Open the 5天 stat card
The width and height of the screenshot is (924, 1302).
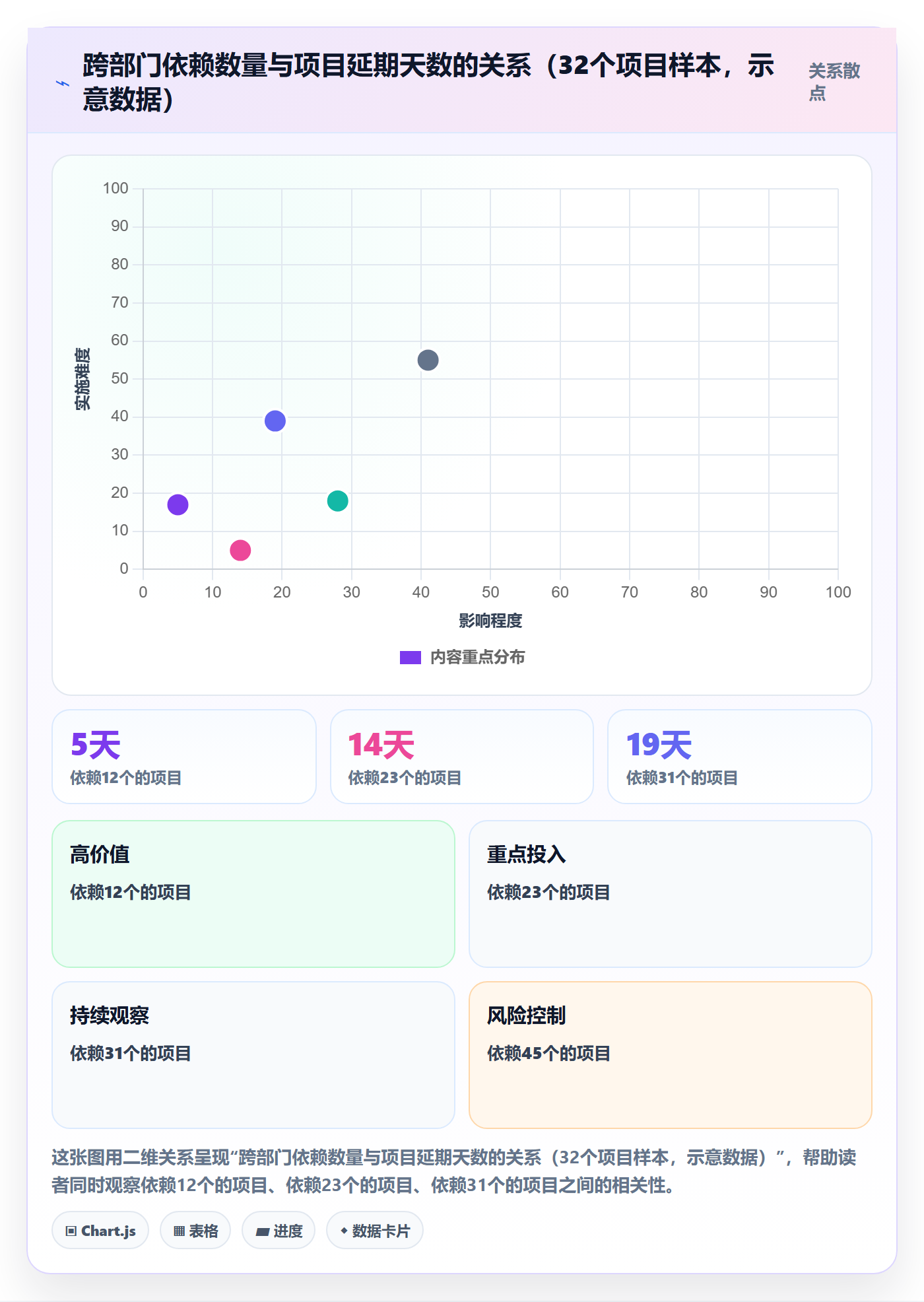click(x=184, y=757)
